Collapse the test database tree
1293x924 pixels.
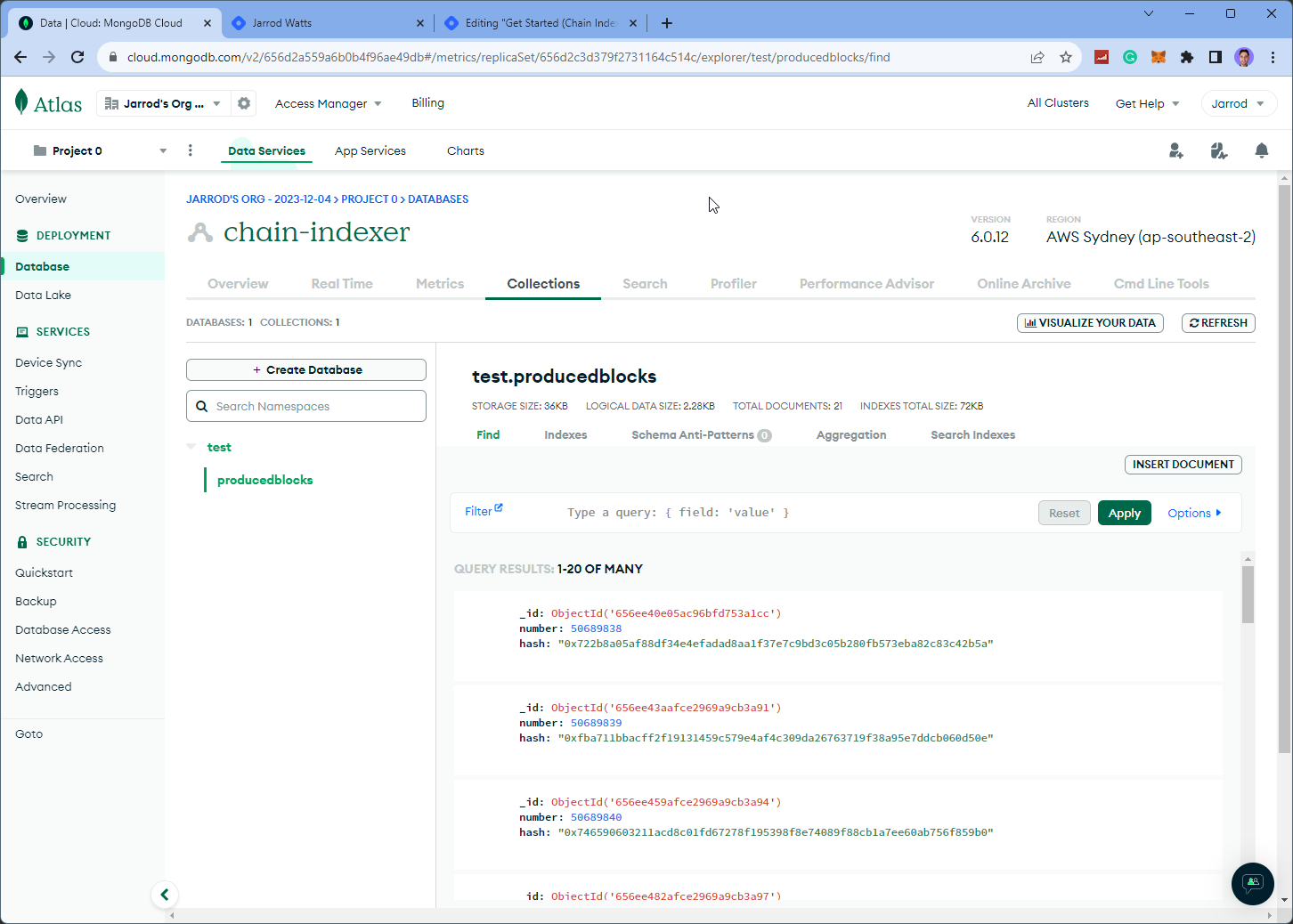(191, 446)
